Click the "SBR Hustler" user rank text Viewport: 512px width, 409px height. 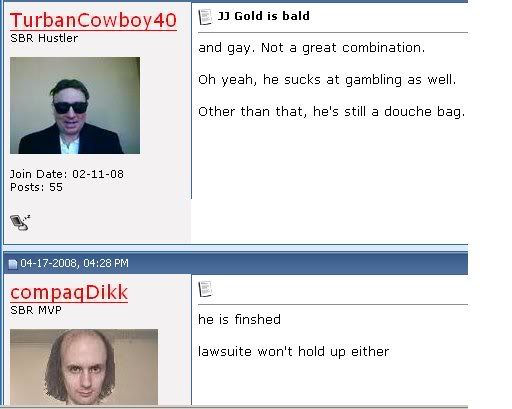44,38
